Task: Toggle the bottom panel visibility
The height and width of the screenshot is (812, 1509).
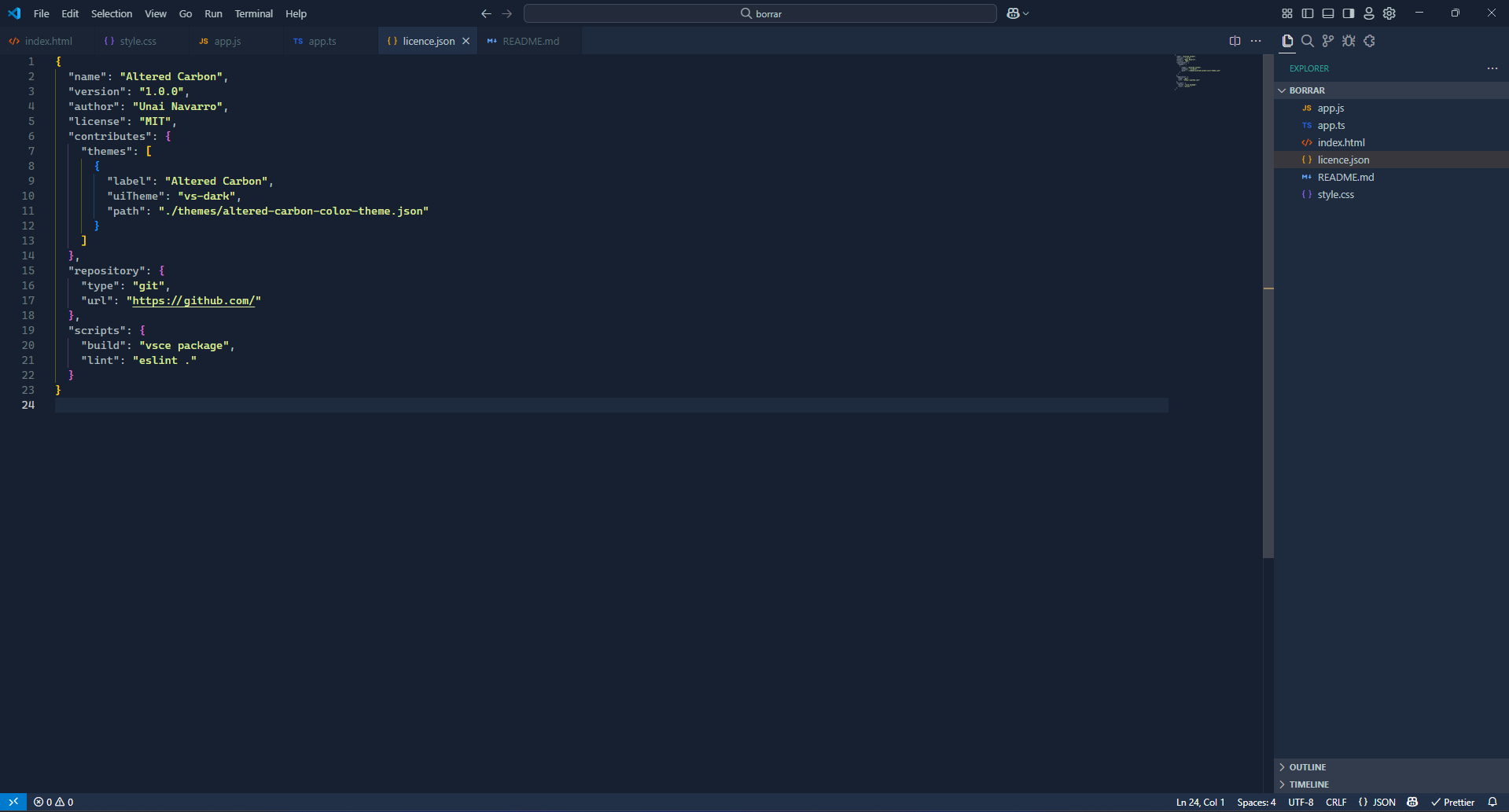Action: 1327,13
